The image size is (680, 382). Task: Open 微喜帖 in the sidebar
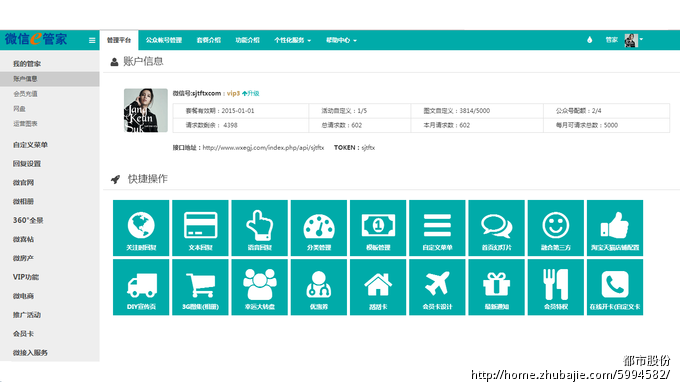click(23, 239)
